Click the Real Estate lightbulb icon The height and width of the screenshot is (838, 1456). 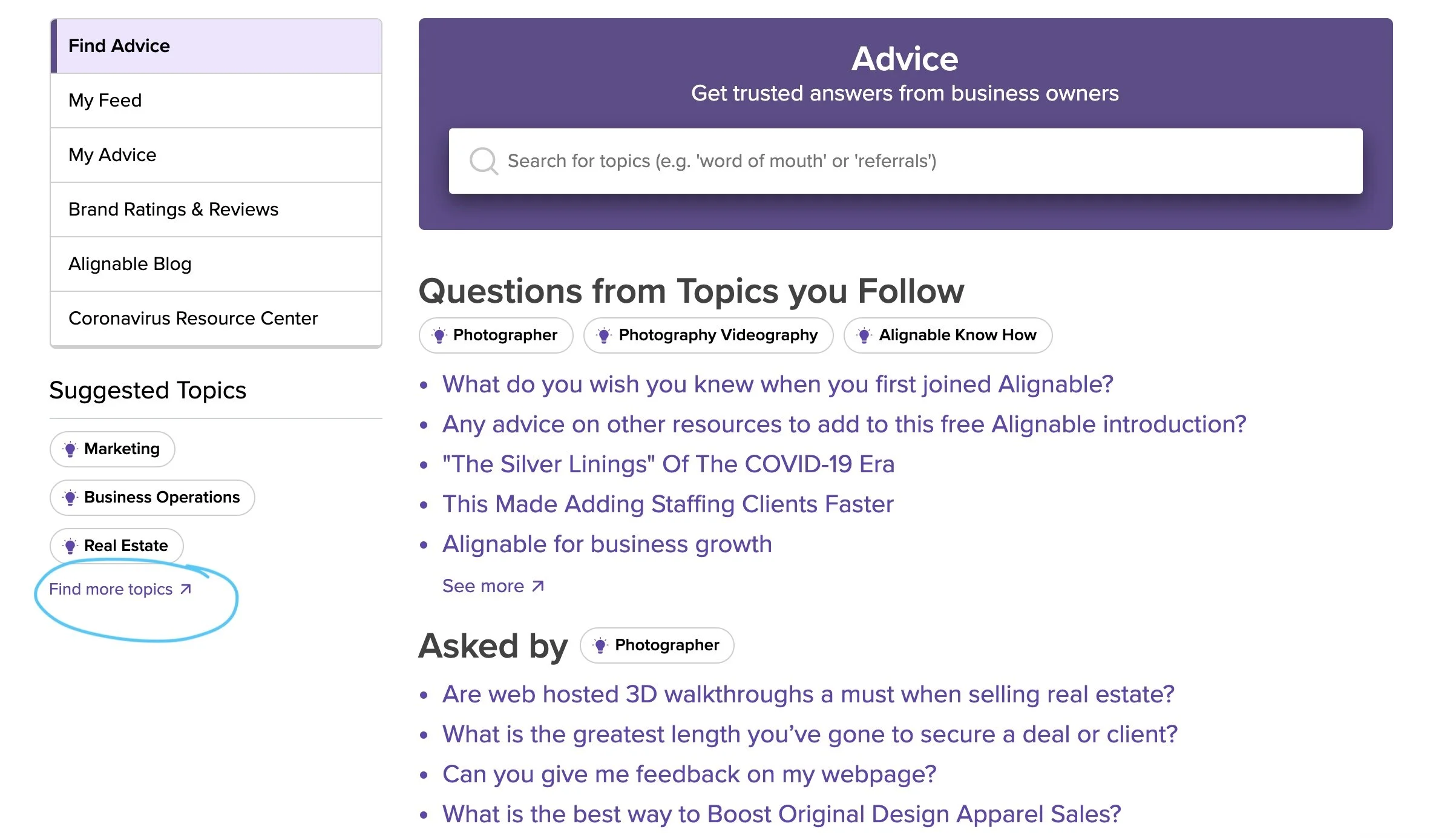coord(70,546)
